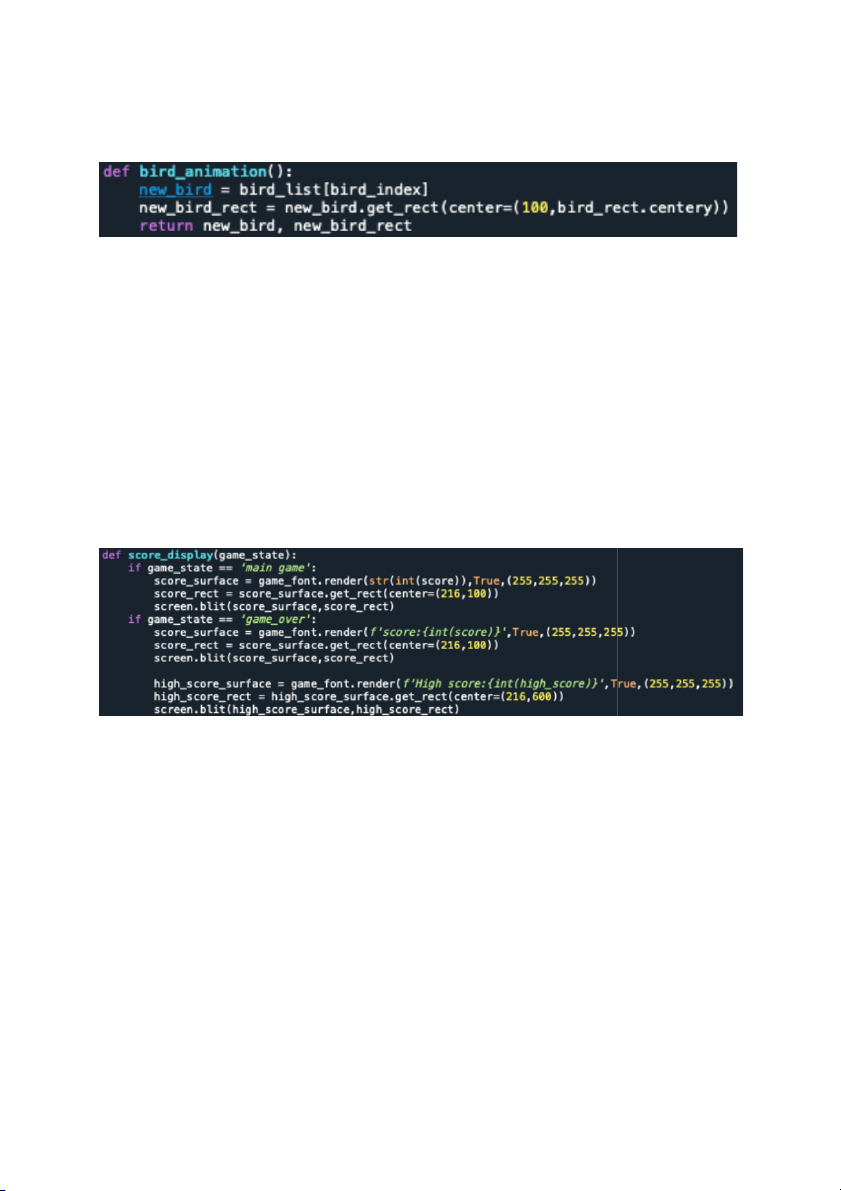Click the def keyword before bird_animation
841x1191 pixels.
click(x=116, y=172)
